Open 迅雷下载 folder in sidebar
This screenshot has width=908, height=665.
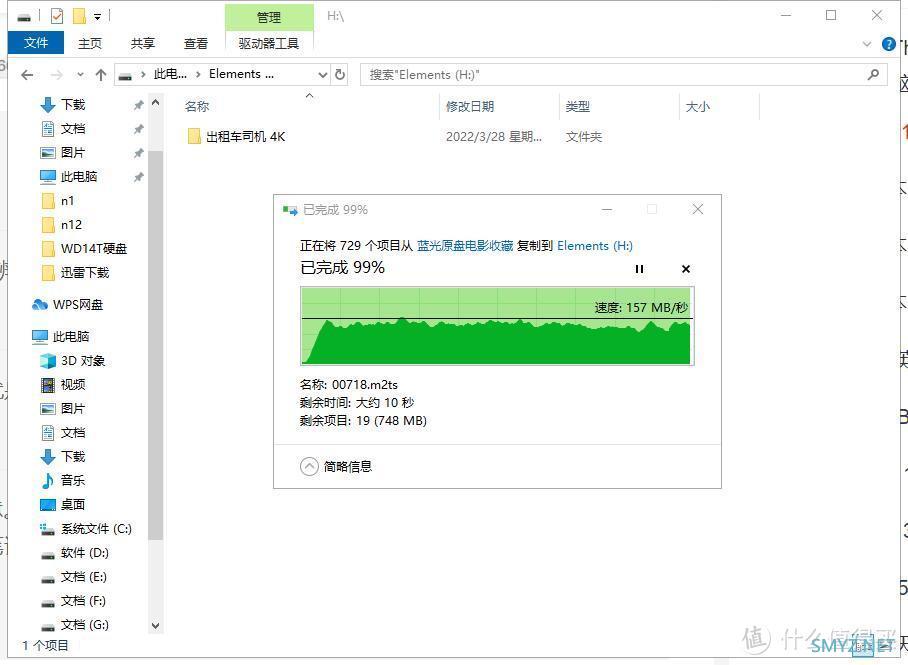click(x=85, y=273)
